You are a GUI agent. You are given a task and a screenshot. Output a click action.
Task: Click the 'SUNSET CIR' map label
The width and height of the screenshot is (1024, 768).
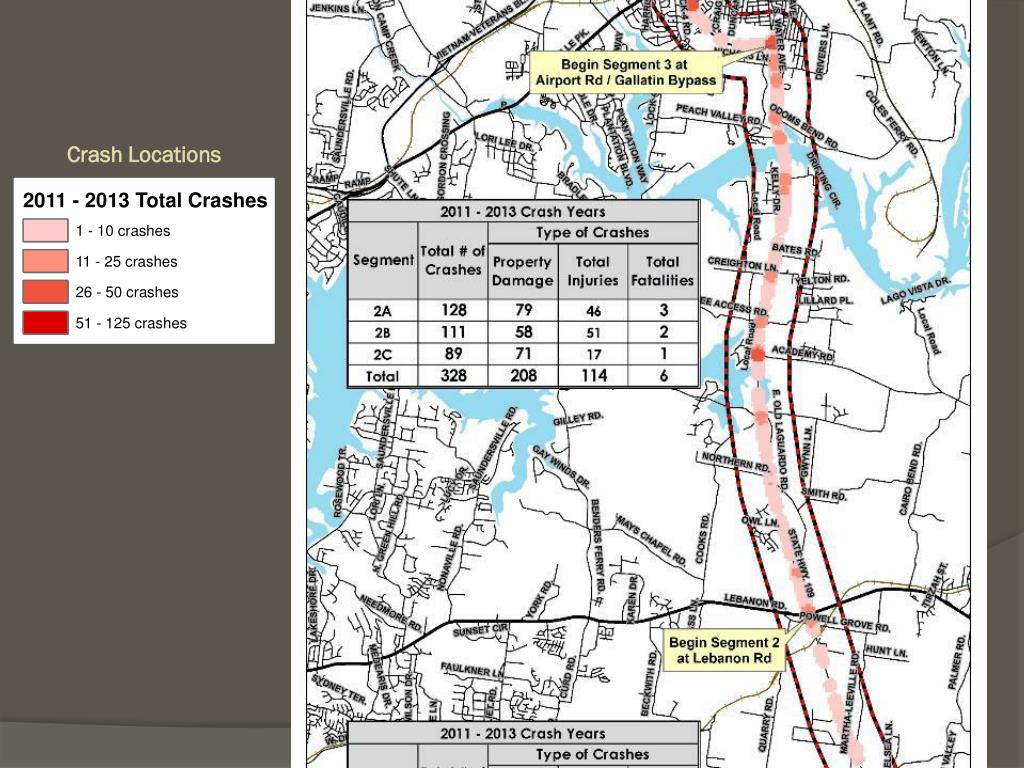(x=481, y=630)
